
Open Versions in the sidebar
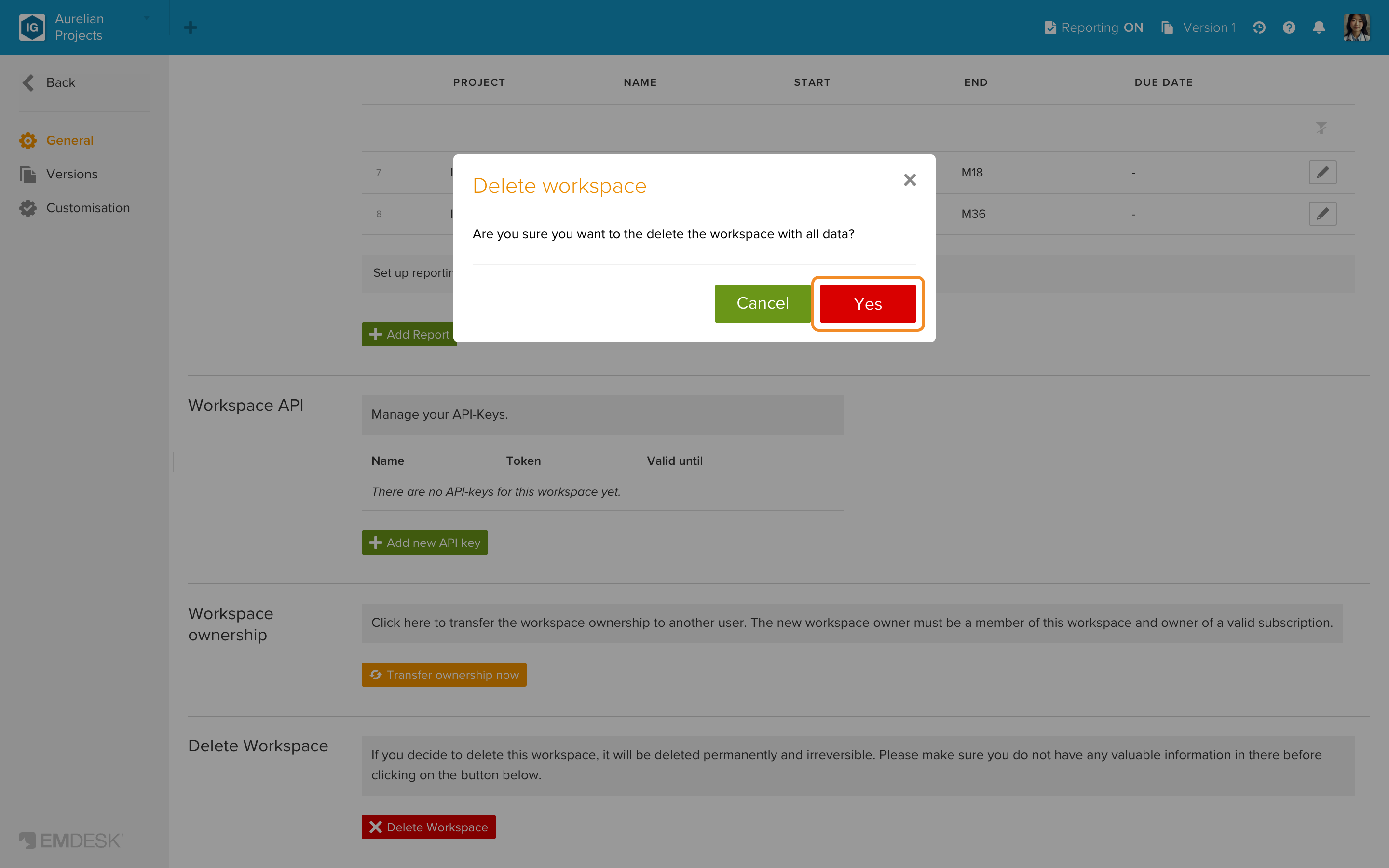pos(58,174)
